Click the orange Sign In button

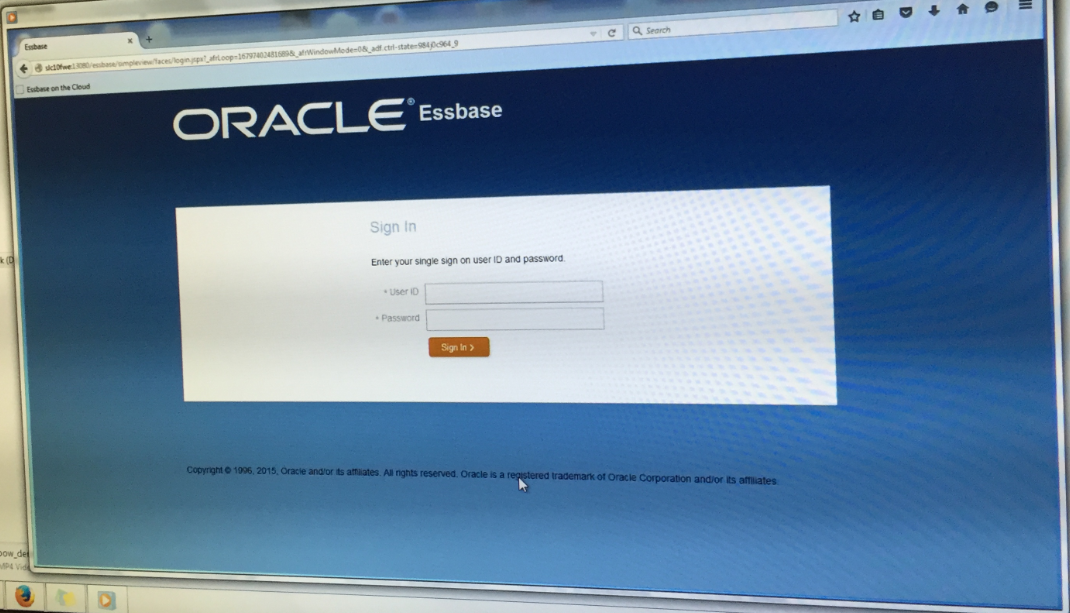pyautogui.click(x=459, y=347)
